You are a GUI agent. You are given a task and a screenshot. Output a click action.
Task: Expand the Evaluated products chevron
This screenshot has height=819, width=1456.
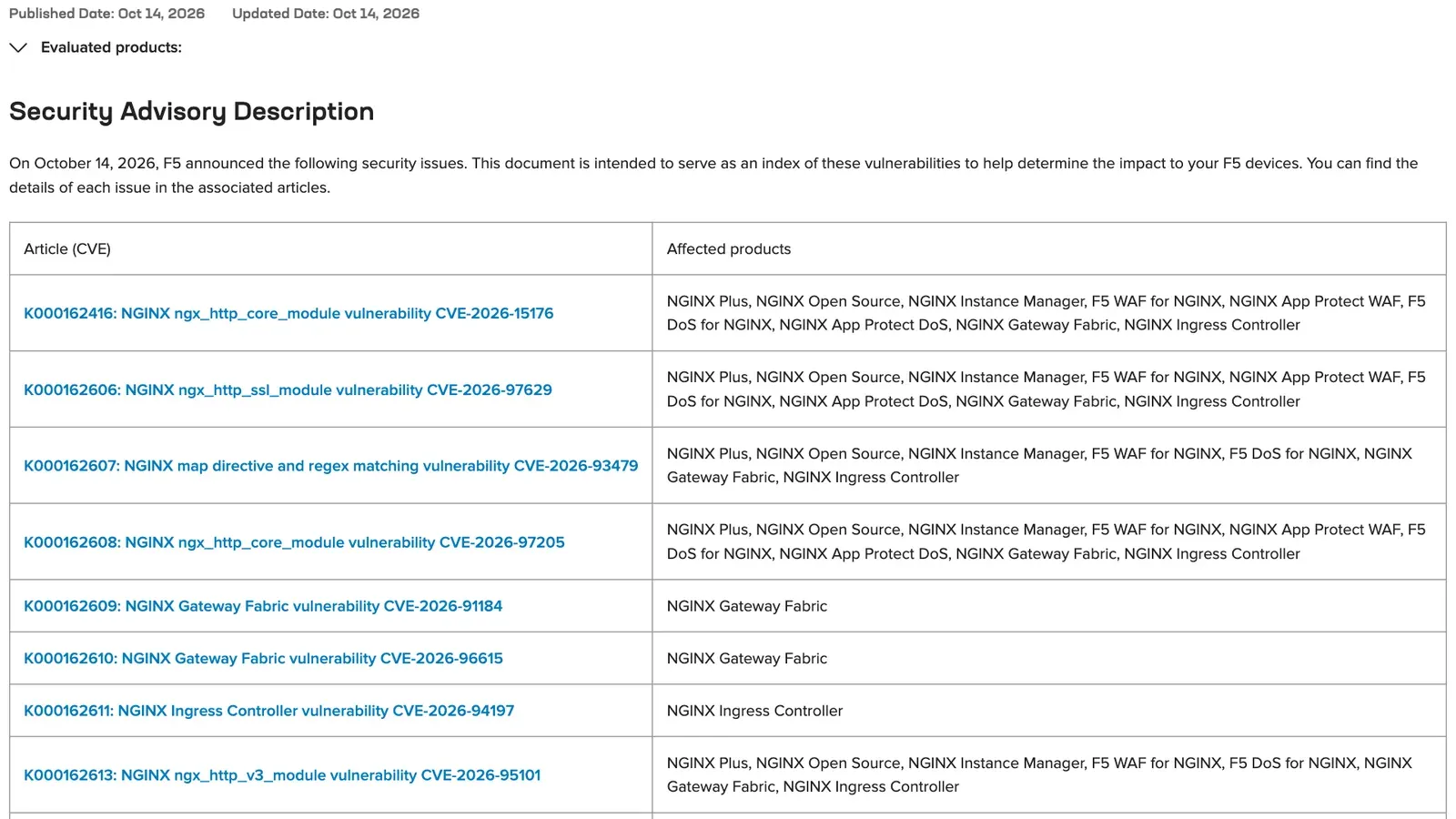click(18, 47)
